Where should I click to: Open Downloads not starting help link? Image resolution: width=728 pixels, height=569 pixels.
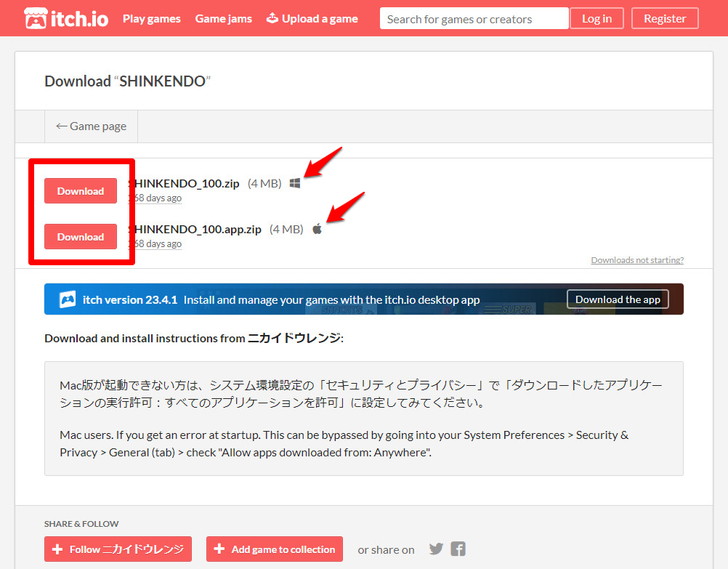(x=637, y=260)
